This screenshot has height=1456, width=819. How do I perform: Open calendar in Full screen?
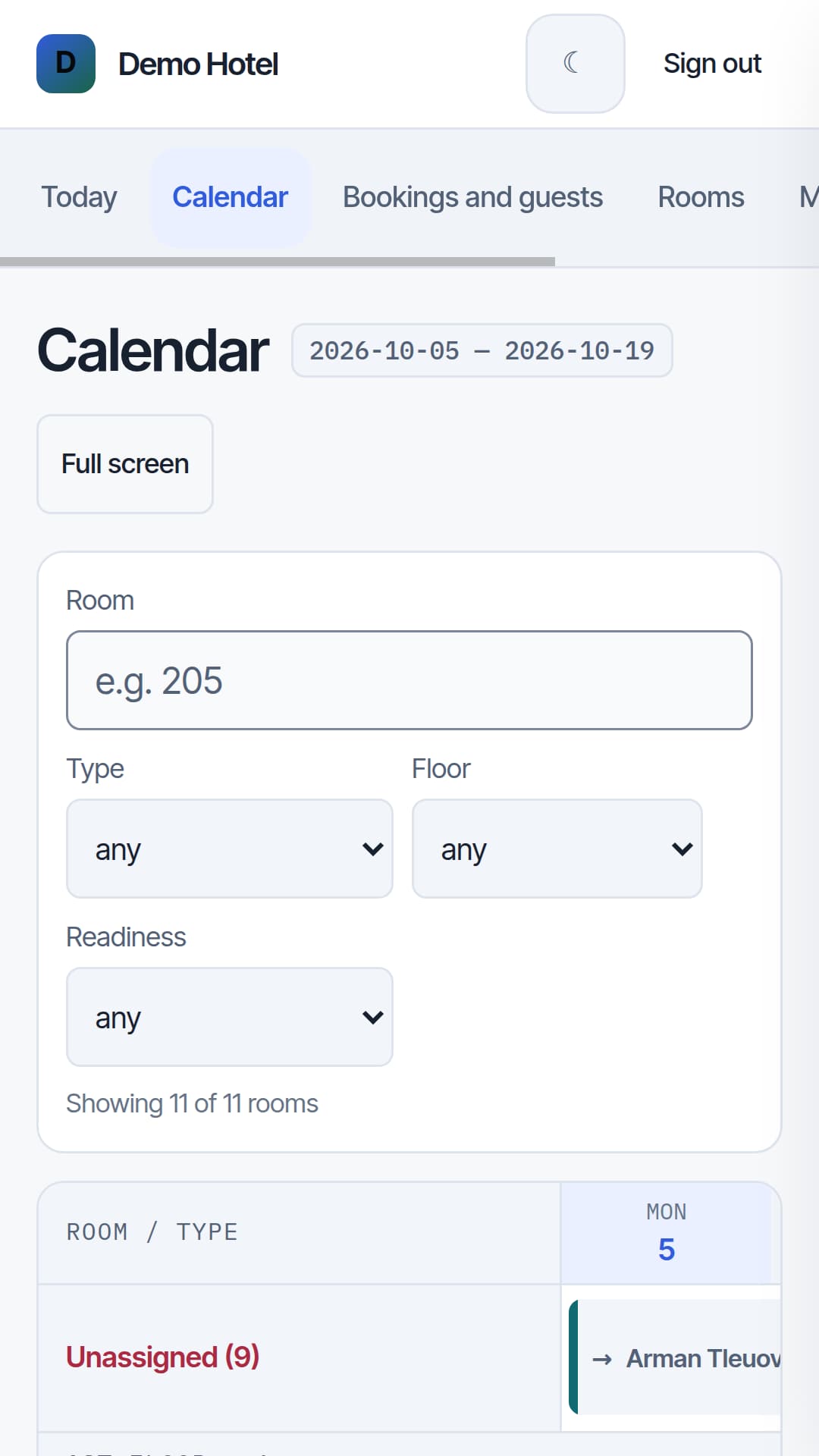[125, 464]
